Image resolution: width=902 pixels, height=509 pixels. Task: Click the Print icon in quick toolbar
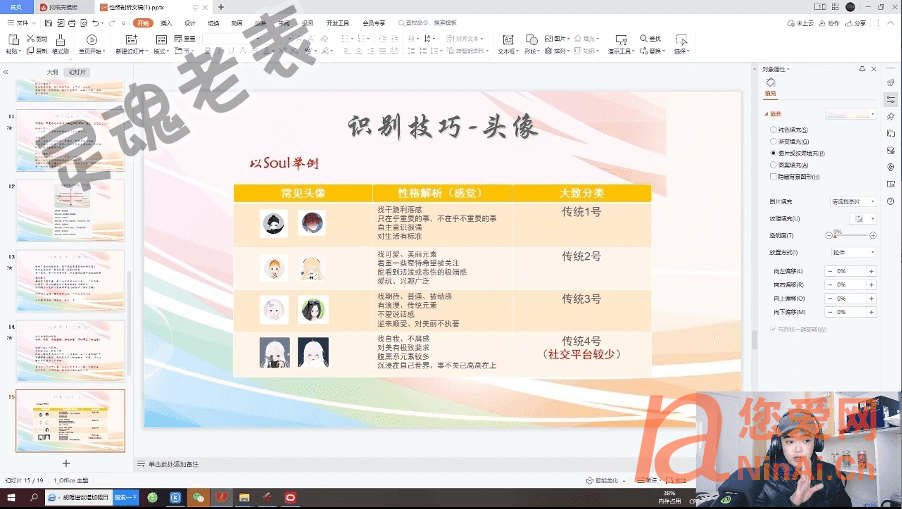coord(72,23)
